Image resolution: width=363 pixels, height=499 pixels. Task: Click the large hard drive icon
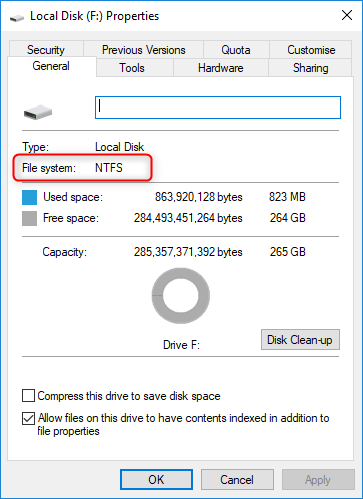pos(38,112)
